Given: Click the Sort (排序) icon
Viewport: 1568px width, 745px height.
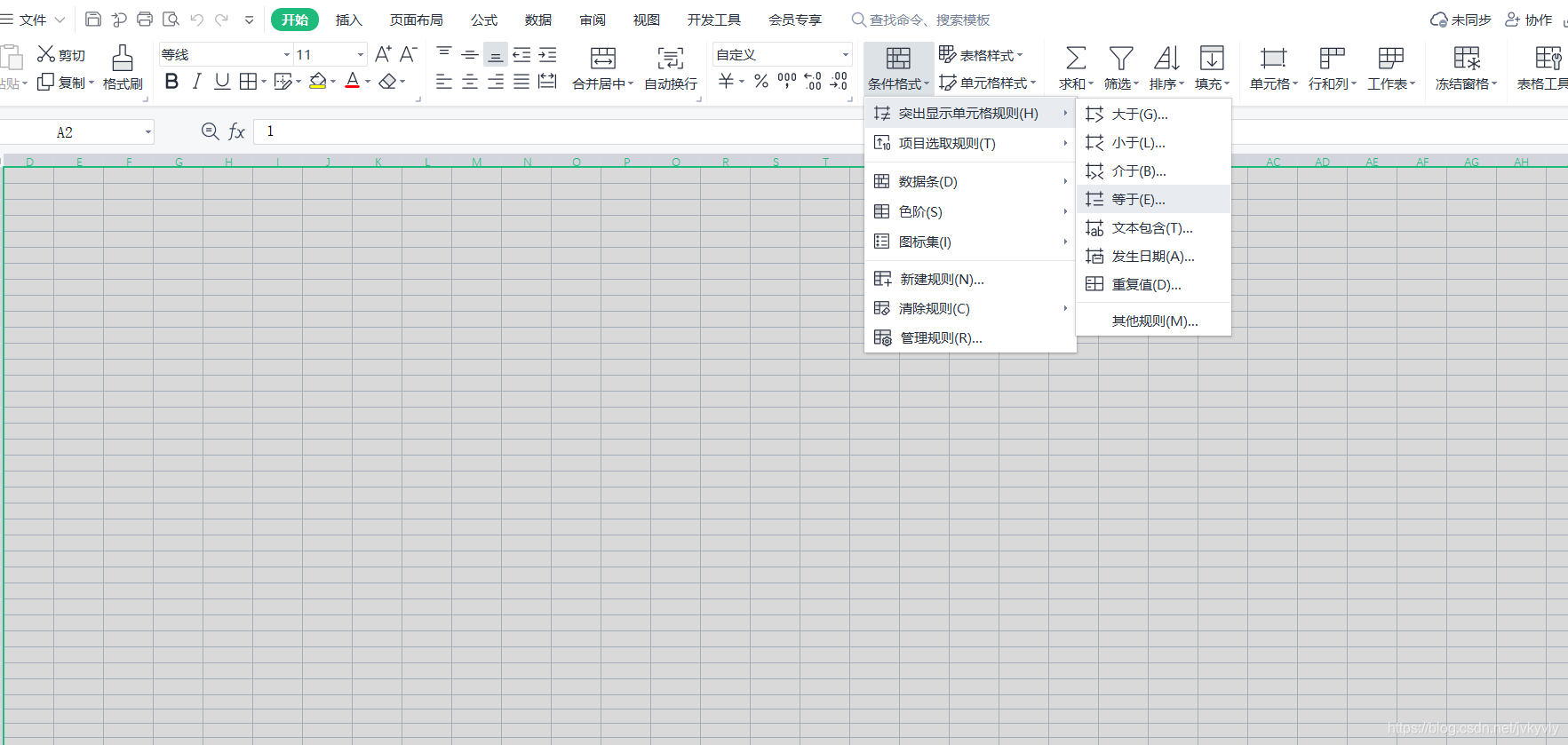Looking at the screenshot, I should point(1166,59).
